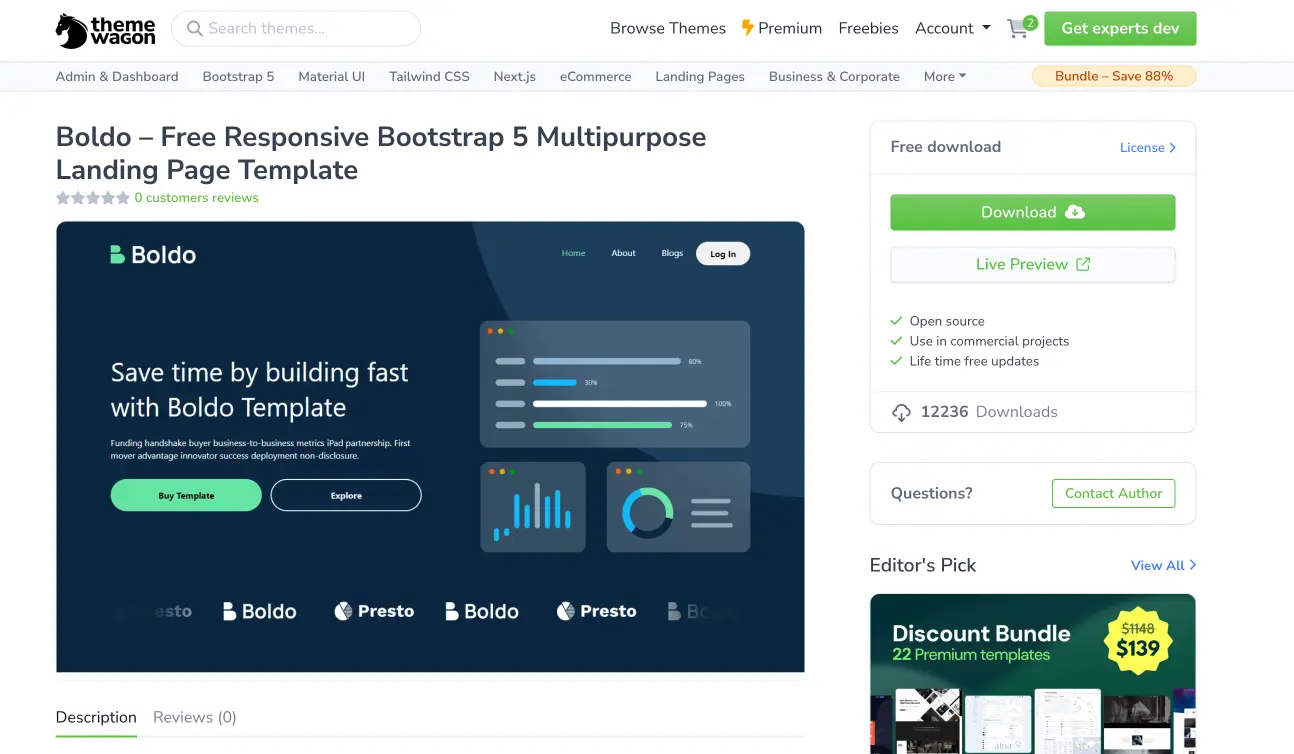This screenshot has width=1294, height=754.
Task: Click the Get experts dev button
Action: click(x=1120, y=28)
